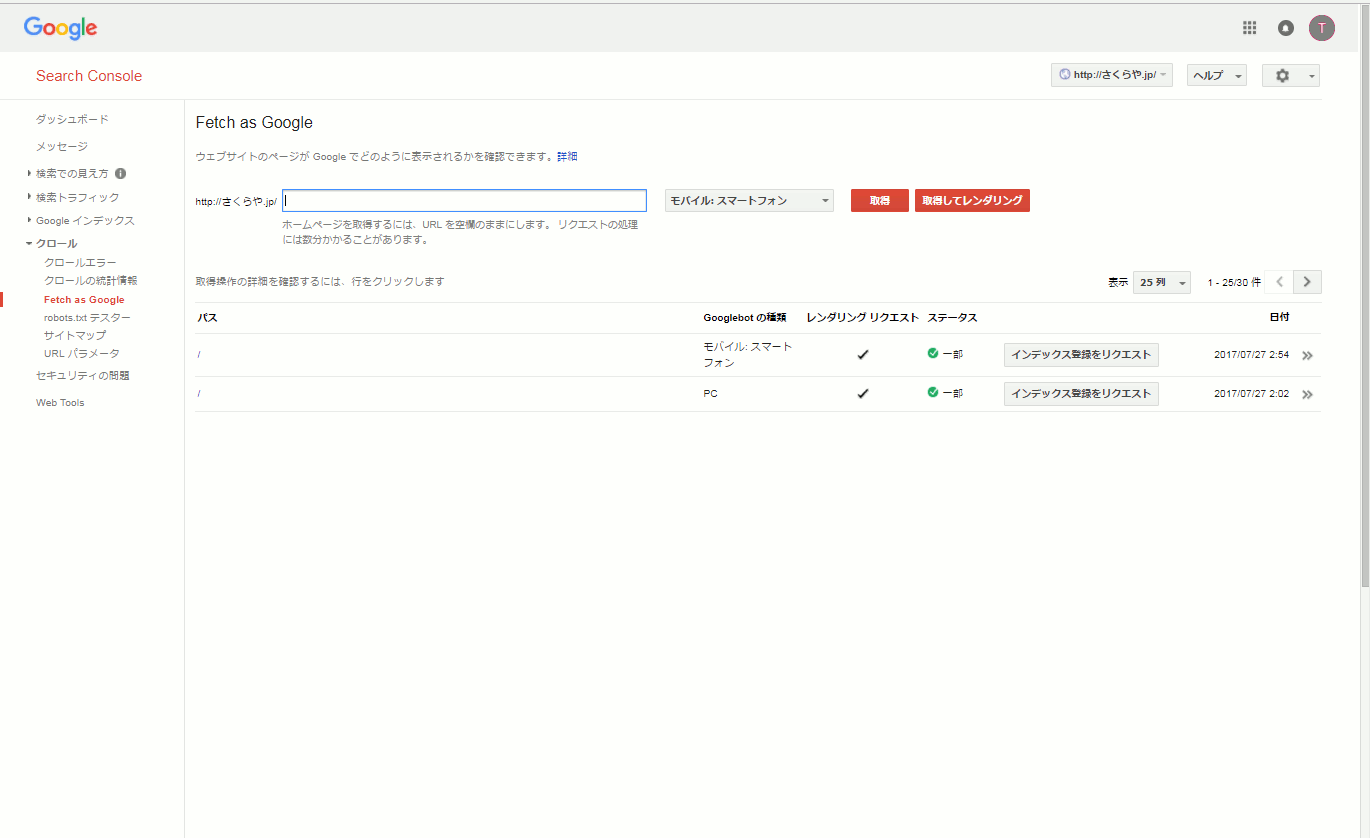Click the ステータス column header
The width and height of the screenshot is (1370, 838).
pyautogui.click(x=952, y=317)
